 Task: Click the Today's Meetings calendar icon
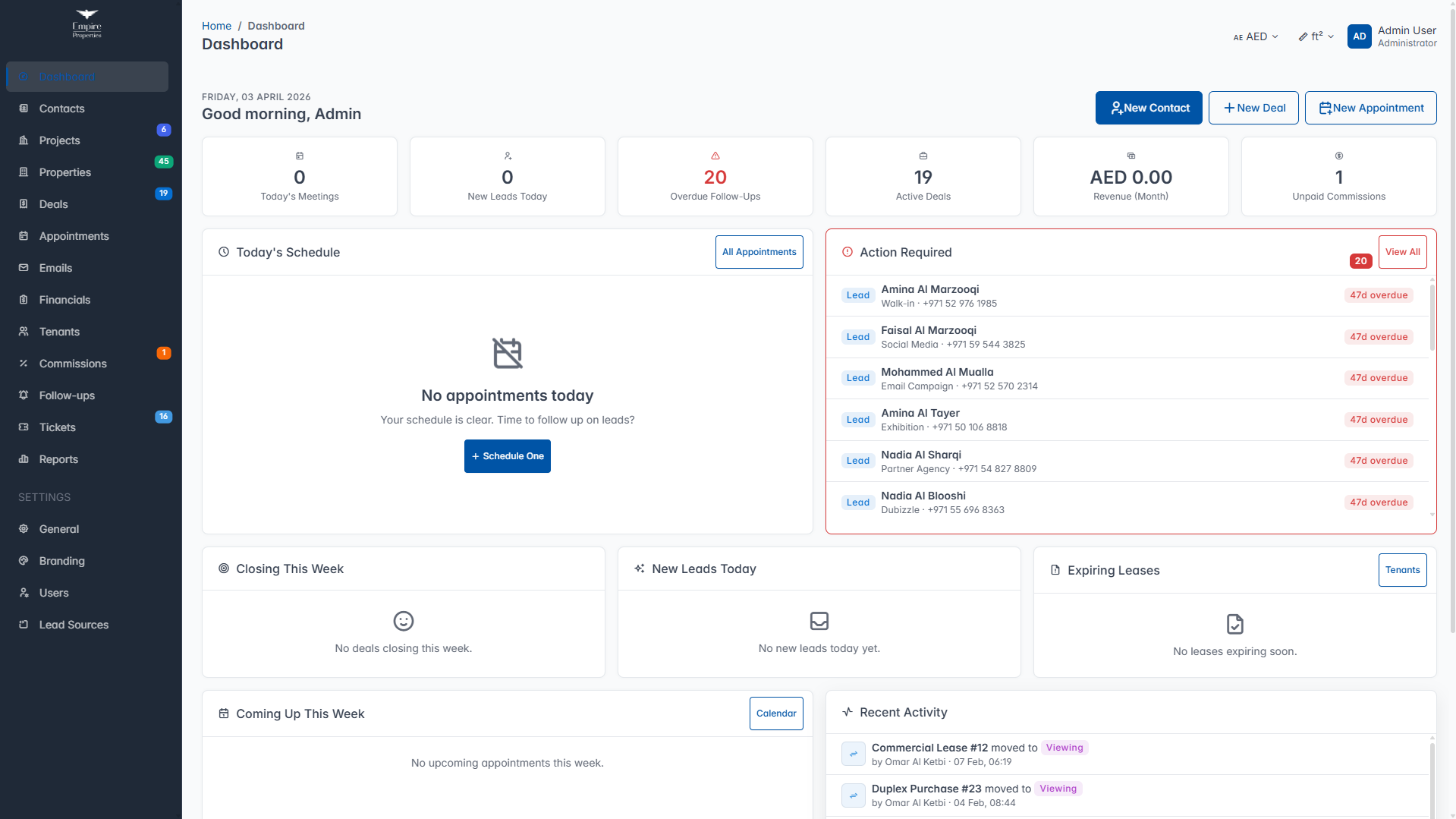(300, 156)
